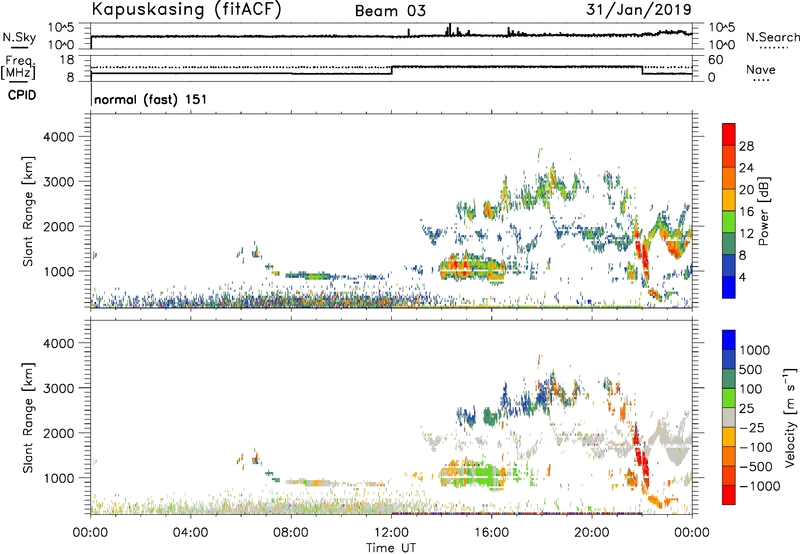Viewport: 800px width, 554px height.
Task: Click the 'N.Sky' legend label
Action: click(x=19, y=37)
